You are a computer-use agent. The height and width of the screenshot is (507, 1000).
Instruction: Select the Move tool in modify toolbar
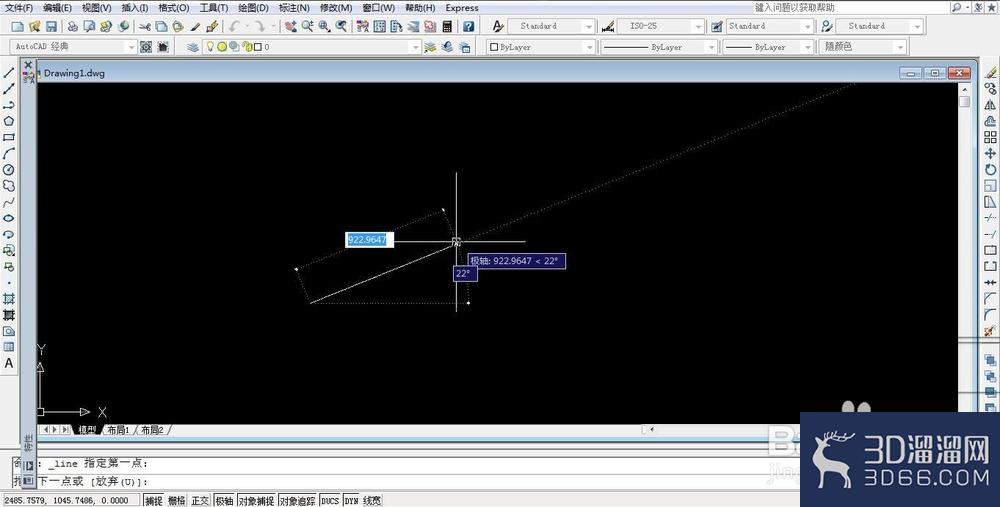pyautogui.click(x=990, y=154)
